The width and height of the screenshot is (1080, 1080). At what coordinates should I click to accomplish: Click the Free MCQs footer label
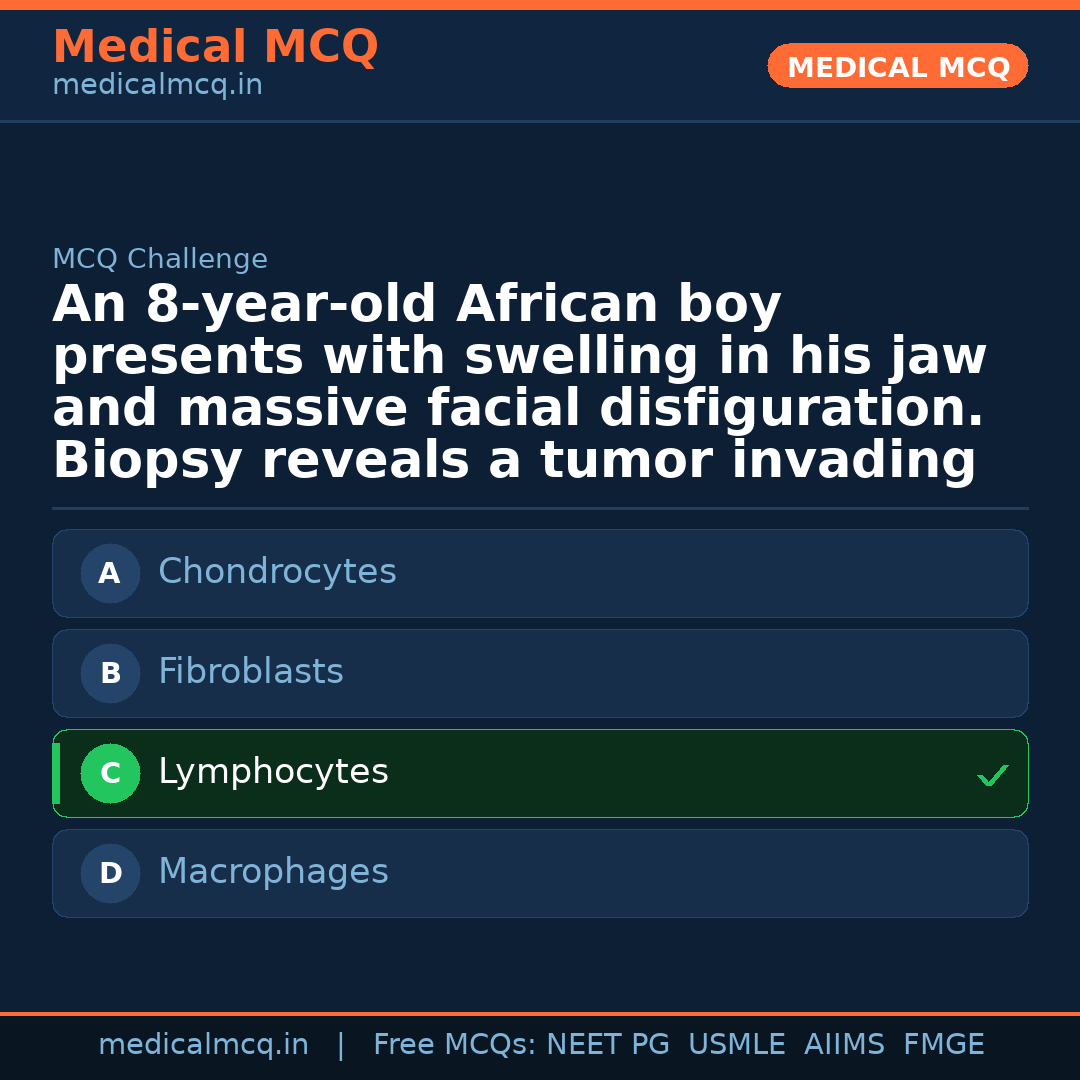click(x=454, y=1045)
